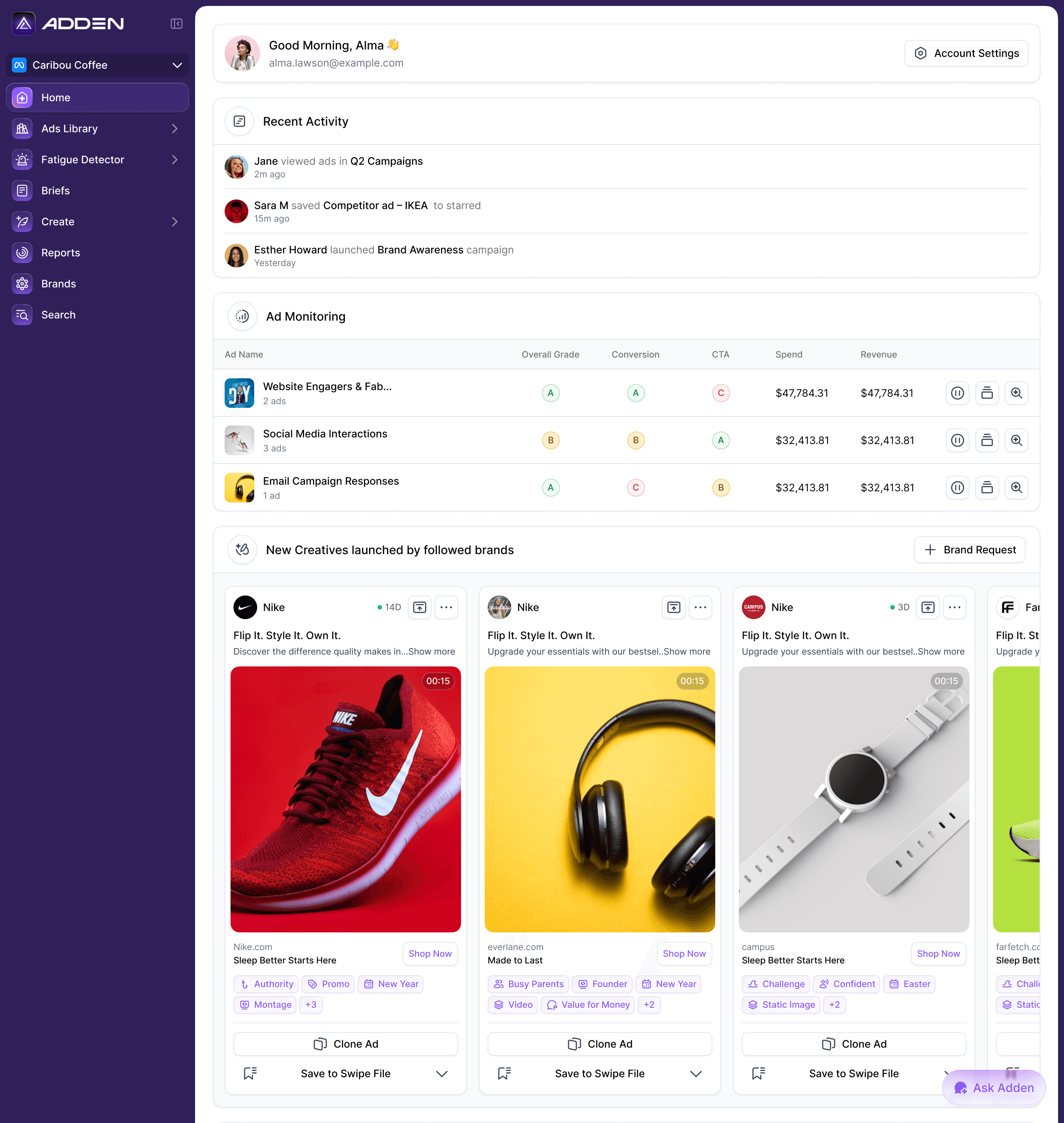
Task: Click Clone Ad on Nike.com card
Action: (x=345, y=1044)
